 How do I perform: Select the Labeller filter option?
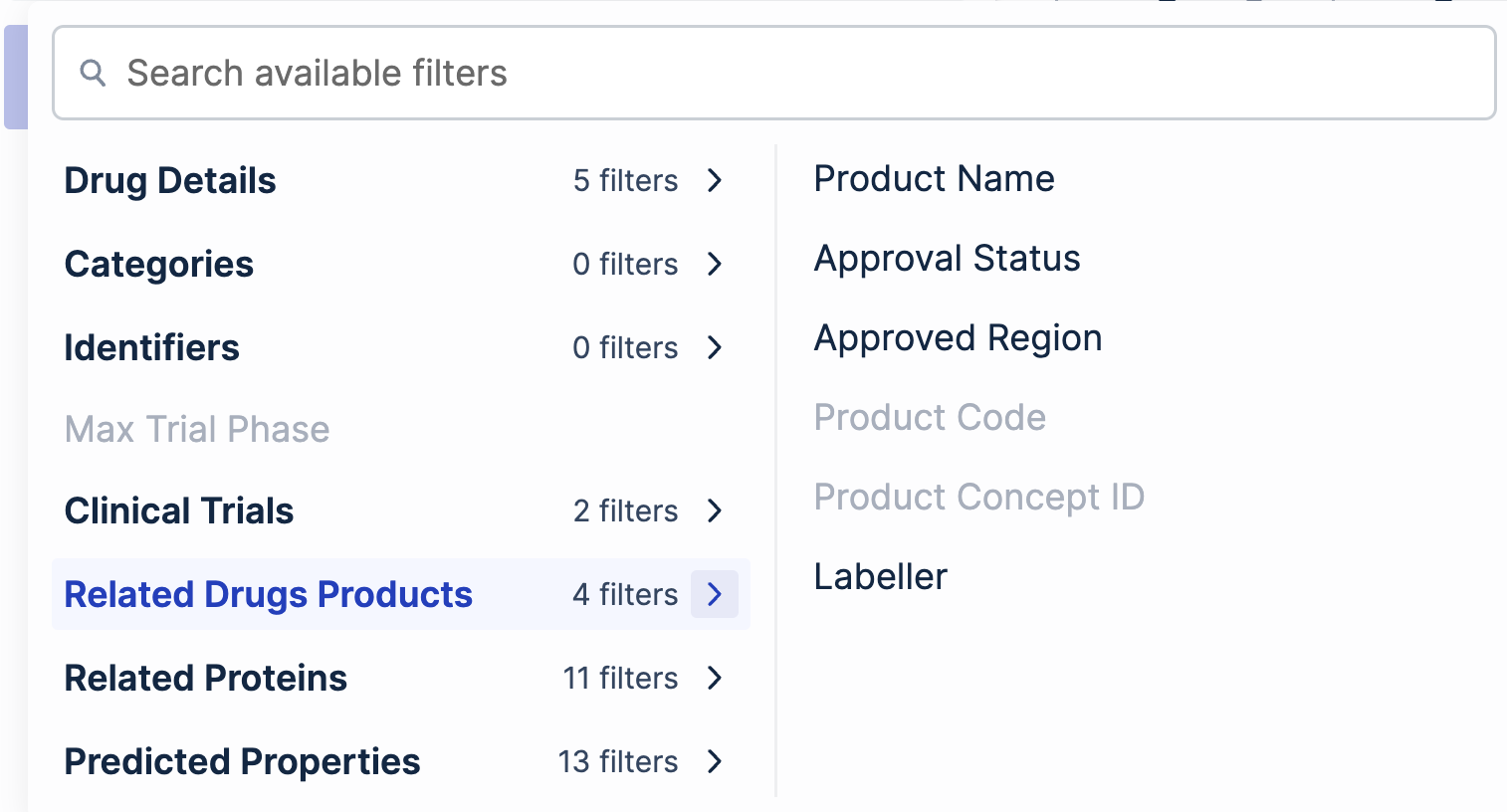click(881, 577)
